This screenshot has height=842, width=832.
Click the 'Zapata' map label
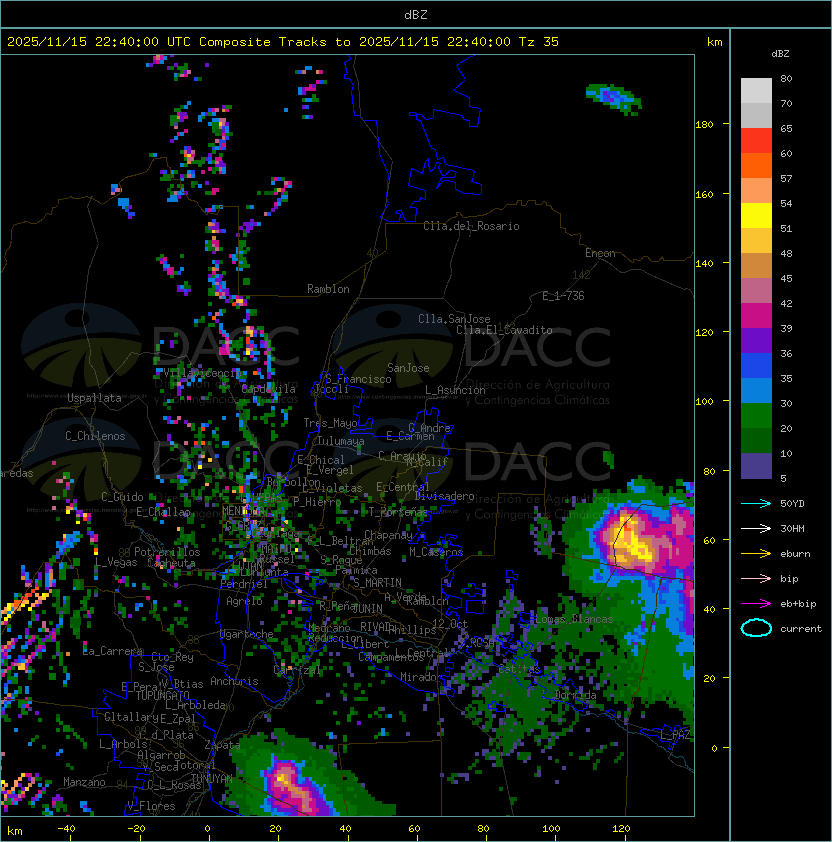[222, 745]
